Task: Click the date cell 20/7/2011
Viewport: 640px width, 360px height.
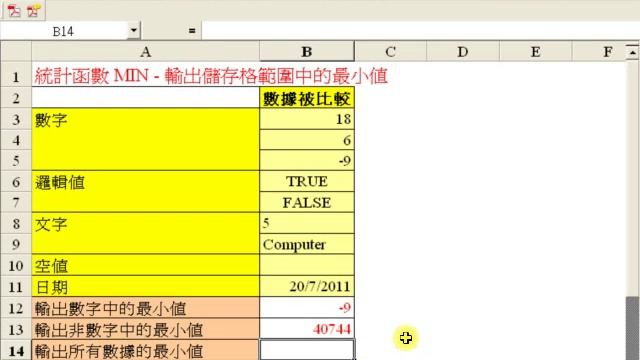Action: pyautogui.click(x=307, y=287)
